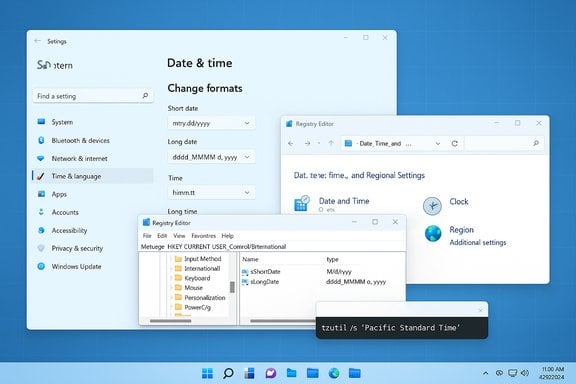Screen dimensions: 576x384
Task: Open Windows Update in Settings sidebar
Action: click(76, 266)
